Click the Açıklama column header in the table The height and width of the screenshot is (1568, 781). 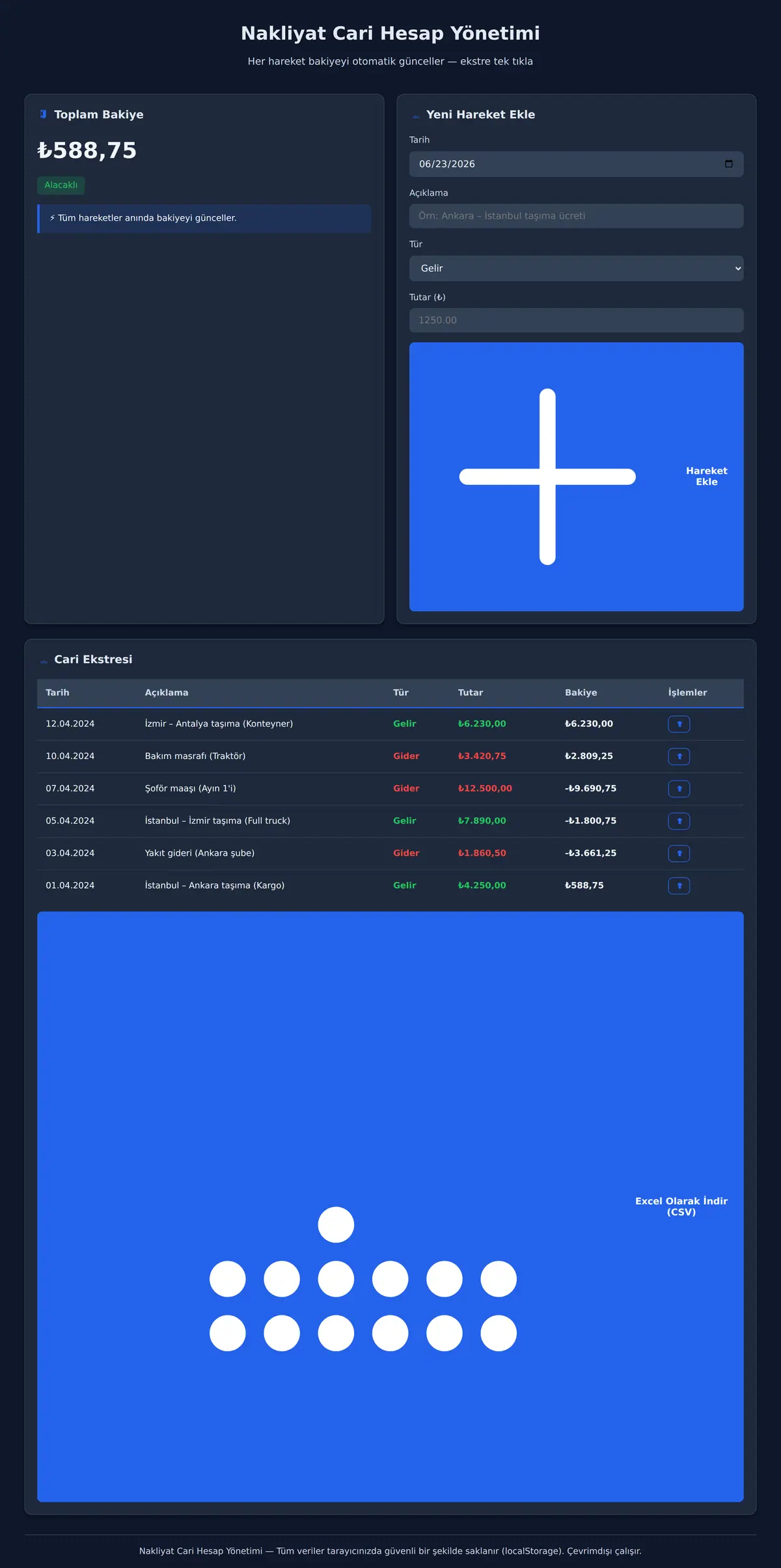click(167, 693)
